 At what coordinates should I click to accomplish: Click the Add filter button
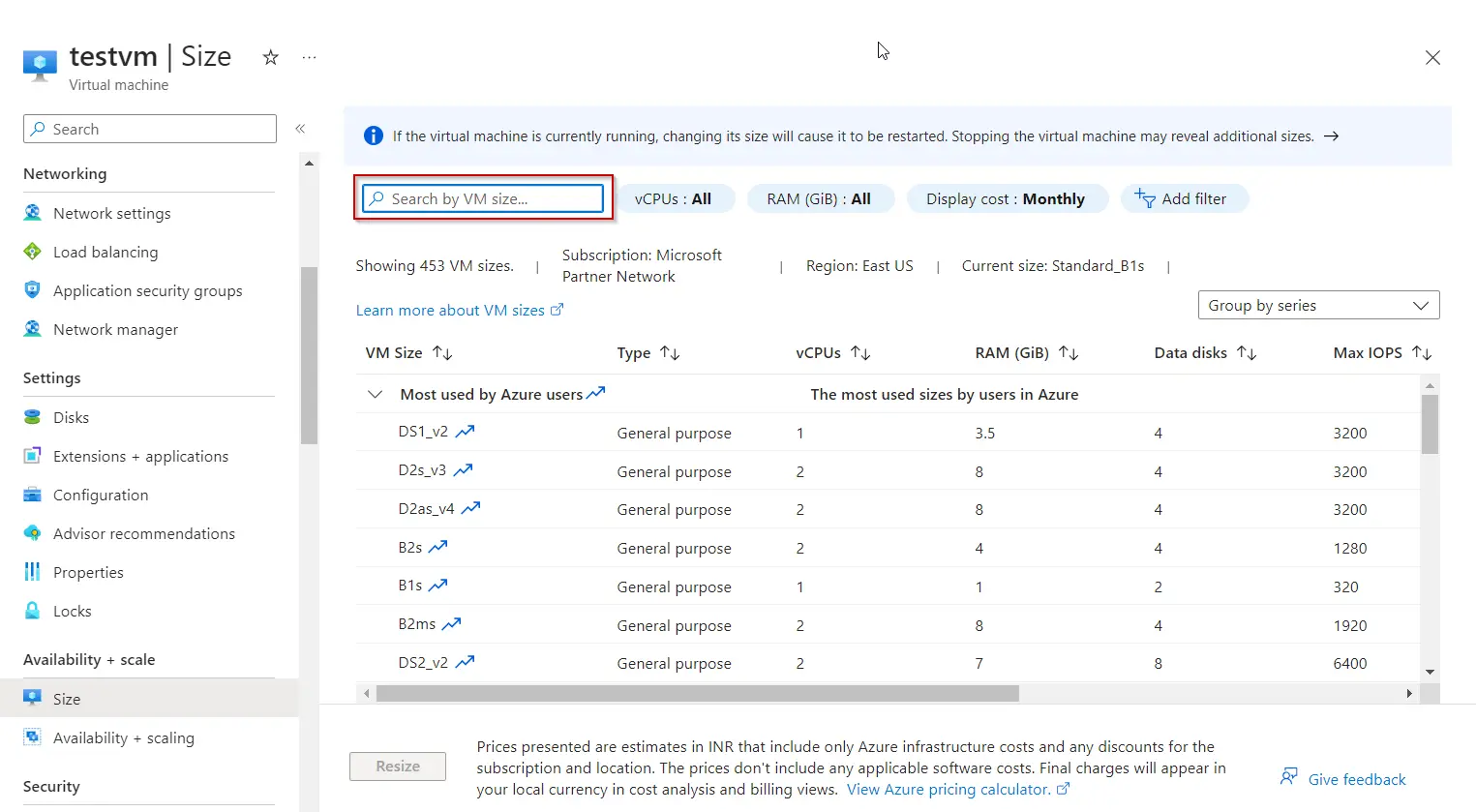point(1184,199)
